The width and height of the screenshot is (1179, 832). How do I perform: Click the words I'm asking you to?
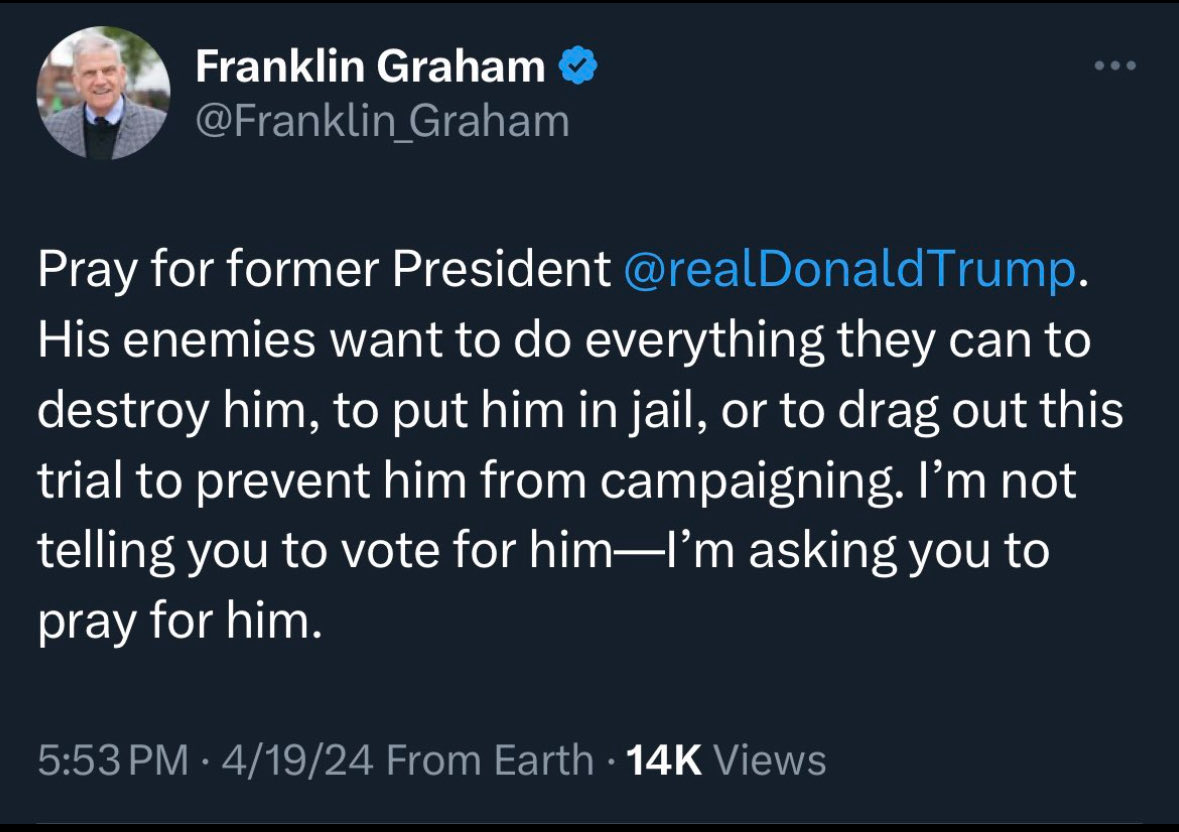[x=856, y=551]
